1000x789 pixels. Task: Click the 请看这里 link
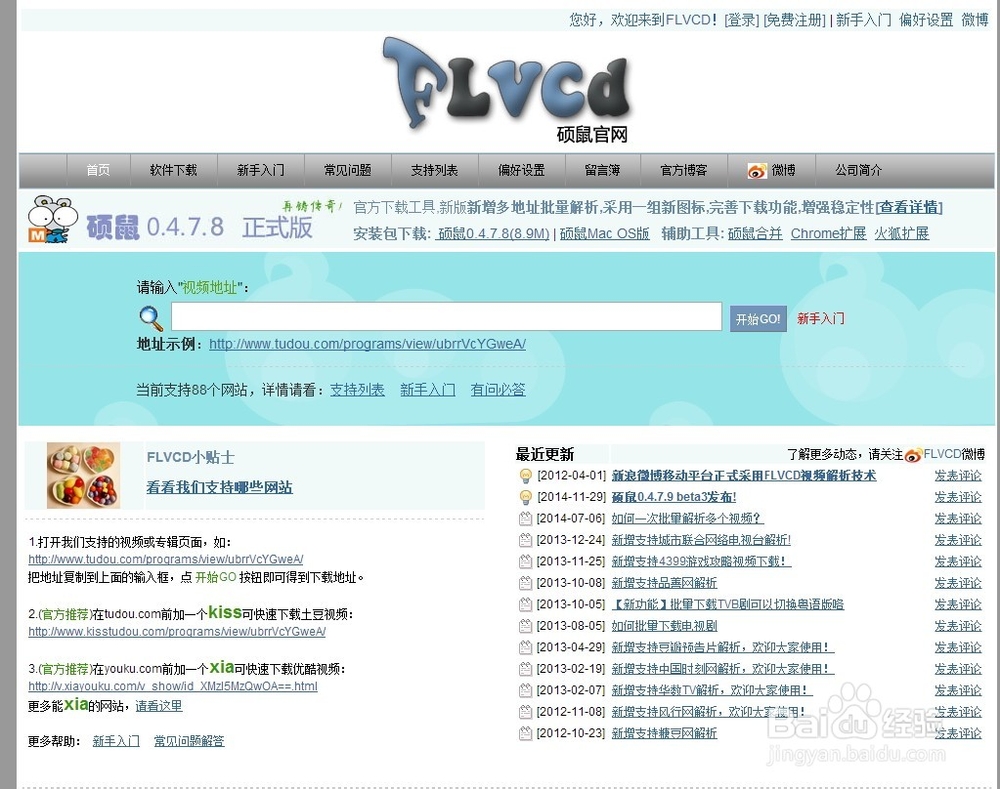point(159,706)
